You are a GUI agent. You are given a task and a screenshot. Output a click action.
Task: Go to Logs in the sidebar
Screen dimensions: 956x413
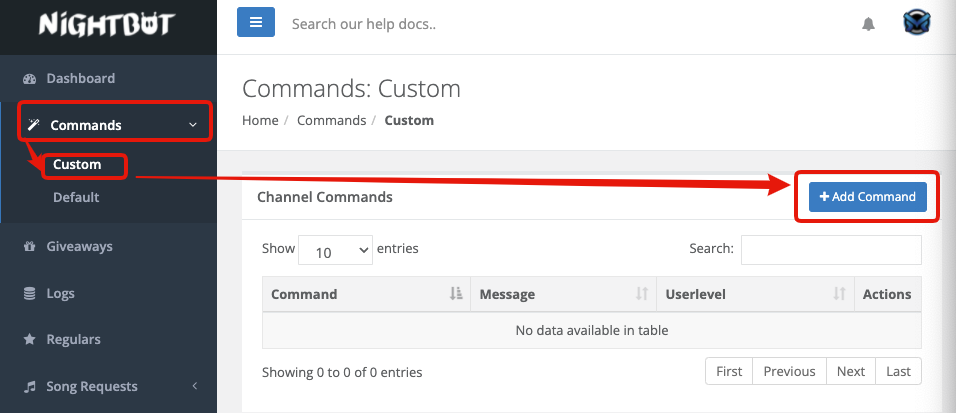60,293
